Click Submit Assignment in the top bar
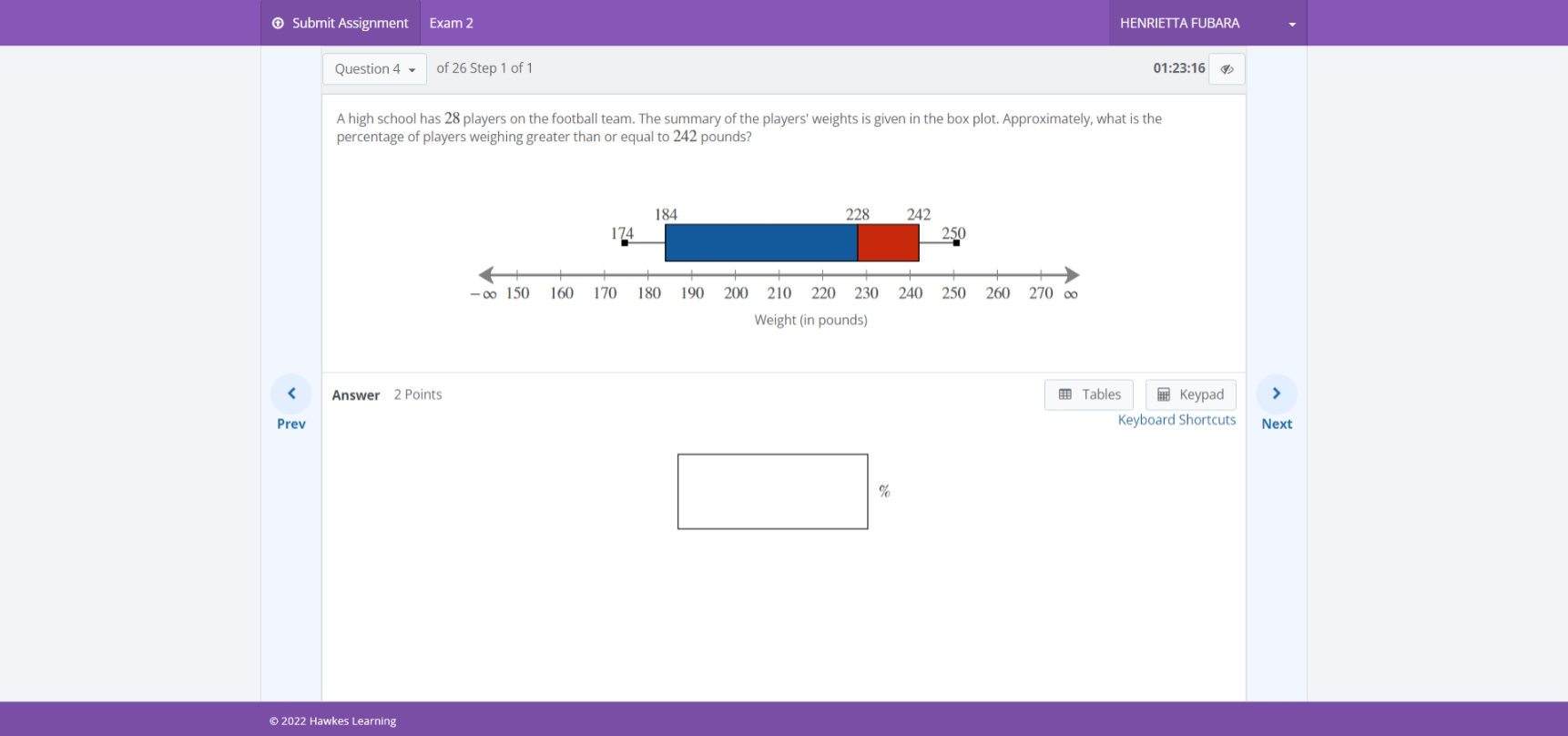Viewport: 1568px width, 736px height. (x=341, y=23)
